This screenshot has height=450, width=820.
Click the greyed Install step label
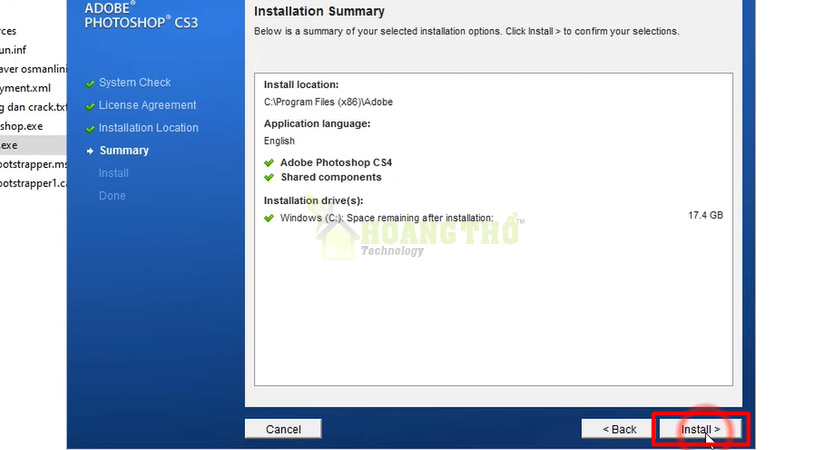click(x=113, y=173)
